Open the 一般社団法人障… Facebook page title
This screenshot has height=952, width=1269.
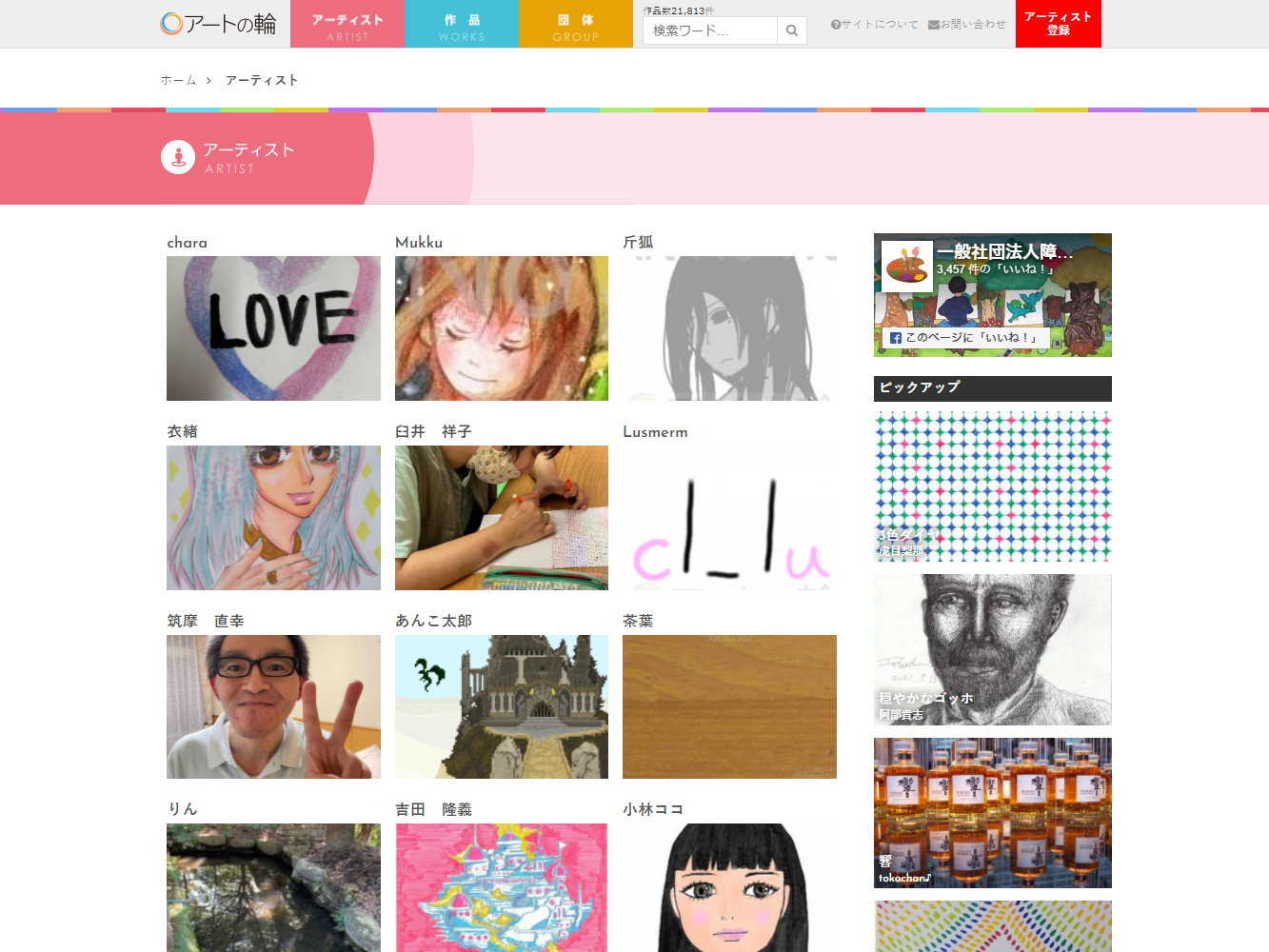pyautogui.click(x=1003, y=251)
